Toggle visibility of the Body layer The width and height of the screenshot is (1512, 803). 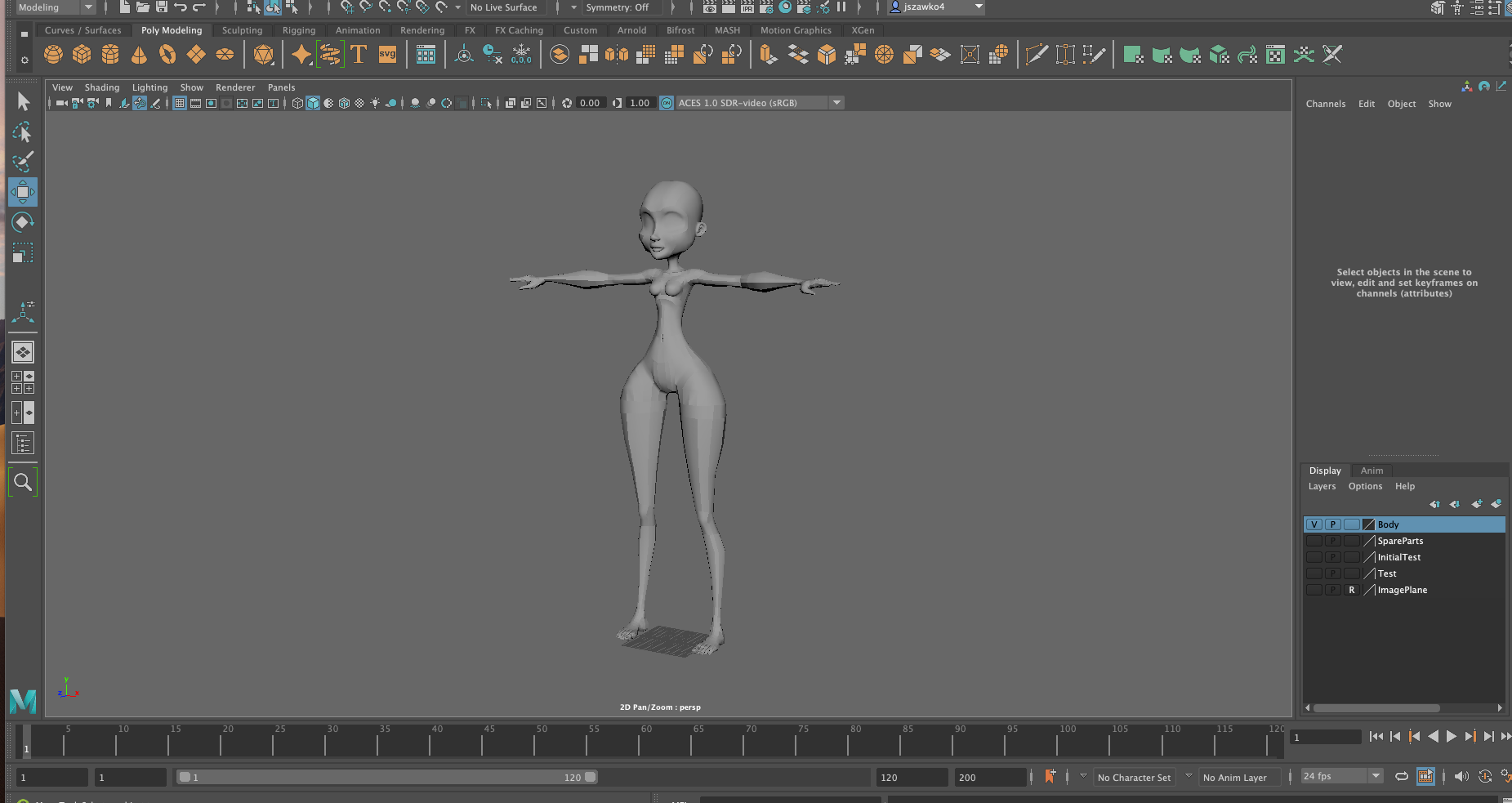(x=1314, y=524)
